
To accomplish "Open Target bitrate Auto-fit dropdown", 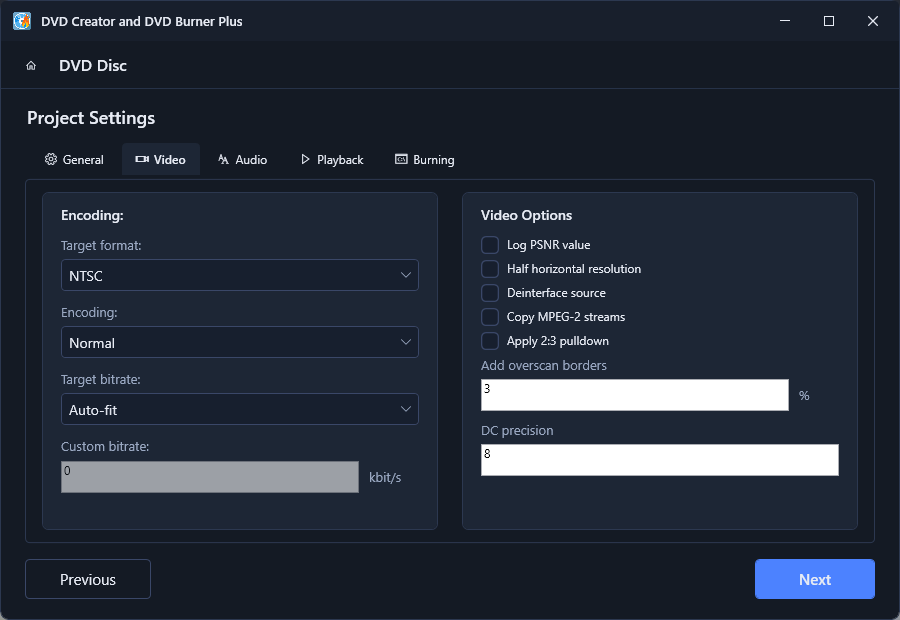I will (x=240, y=409).
